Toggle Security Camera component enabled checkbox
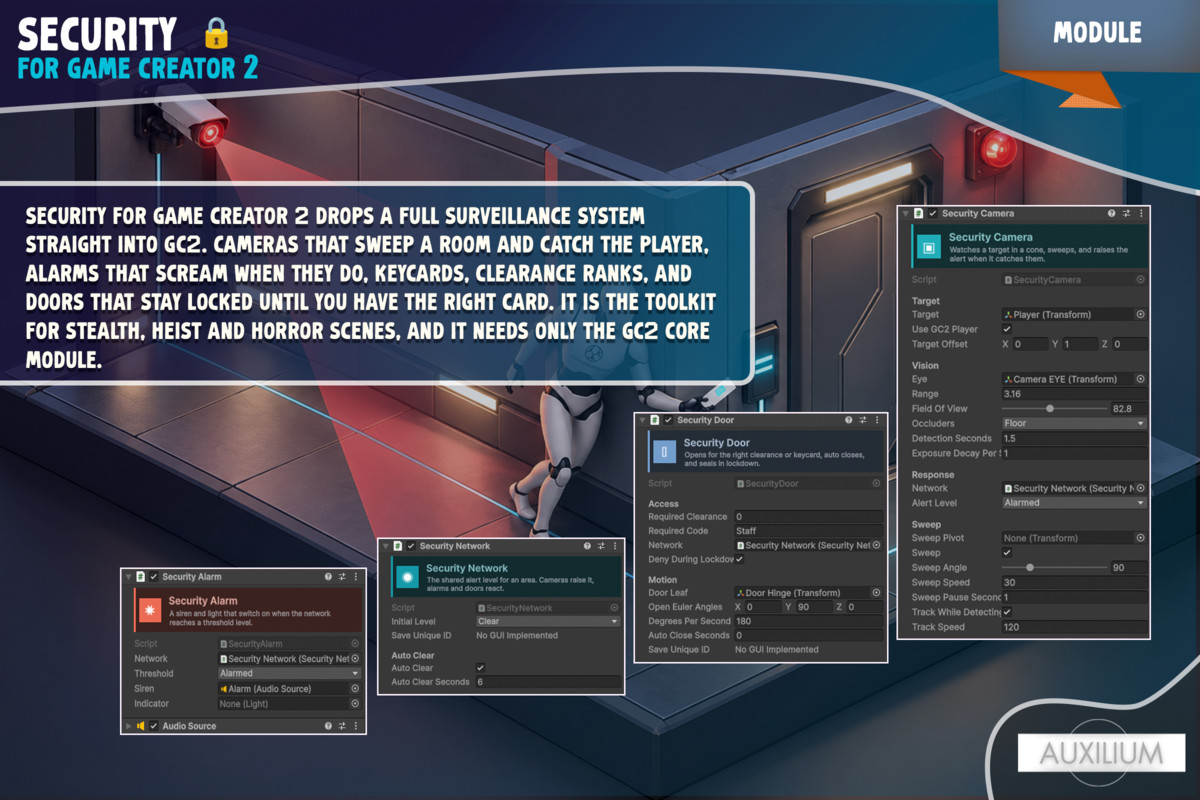This screenshot has height=800, width=1200. pyautogui.click(x=933, y=213)
